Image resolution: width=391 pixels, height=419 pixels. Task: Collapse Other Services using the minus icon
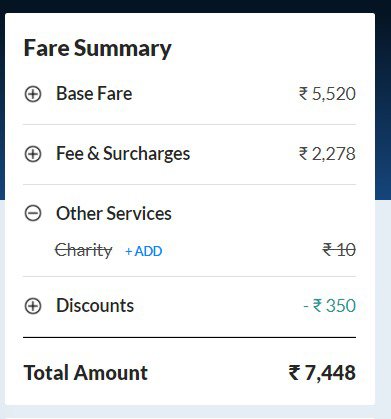[x=33, y=213]
